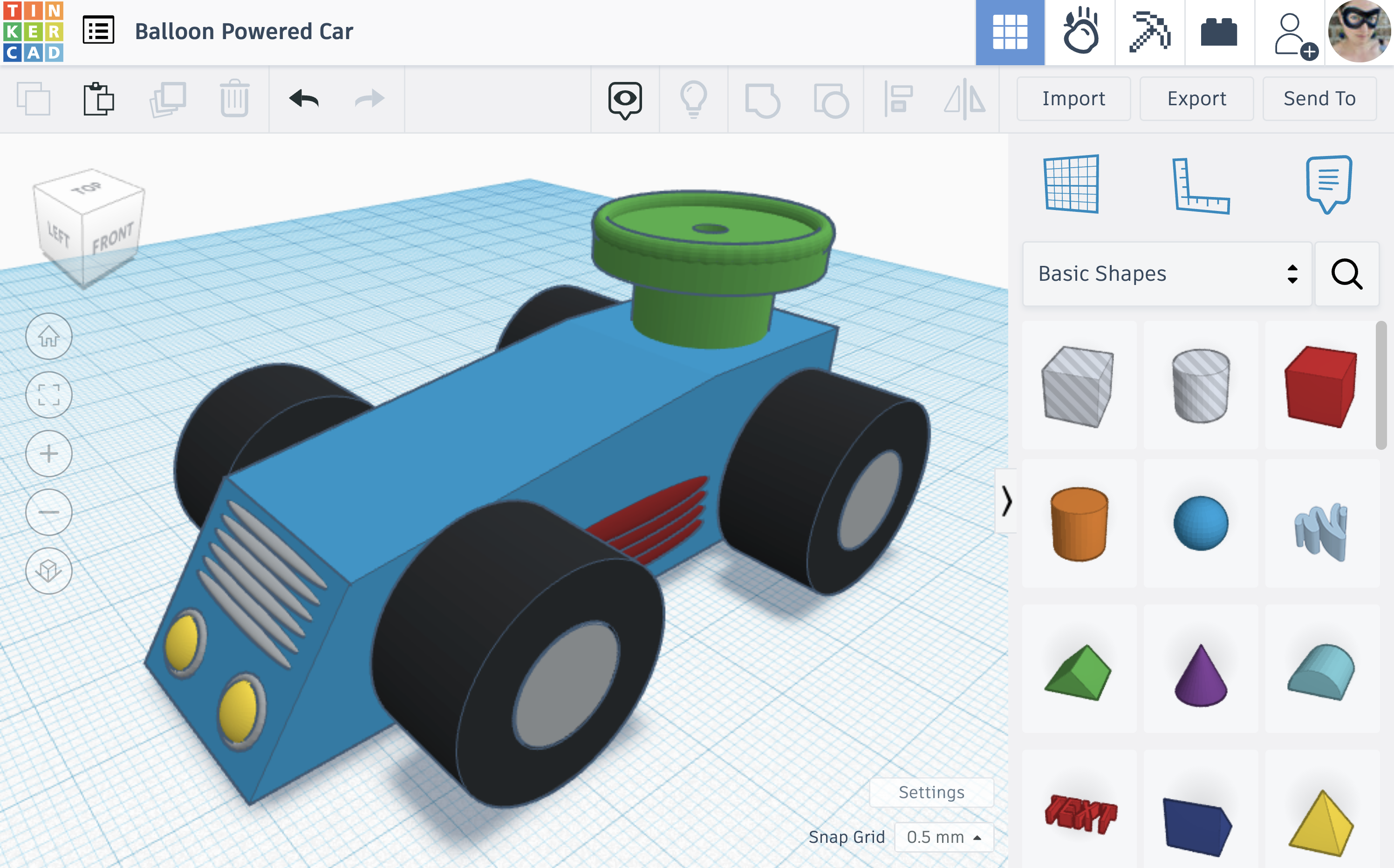Click the Import button
Image resolution: width=1394 pixels, height=868 pixels.
1075,98
